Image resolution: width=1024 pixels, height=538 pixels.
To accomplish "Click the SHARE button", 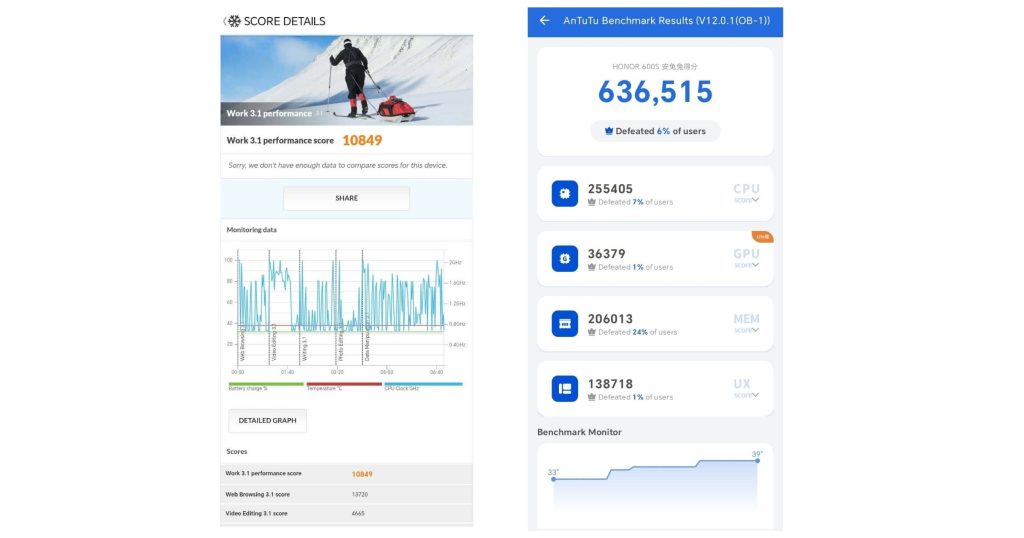I will click(x=346, y=198).
